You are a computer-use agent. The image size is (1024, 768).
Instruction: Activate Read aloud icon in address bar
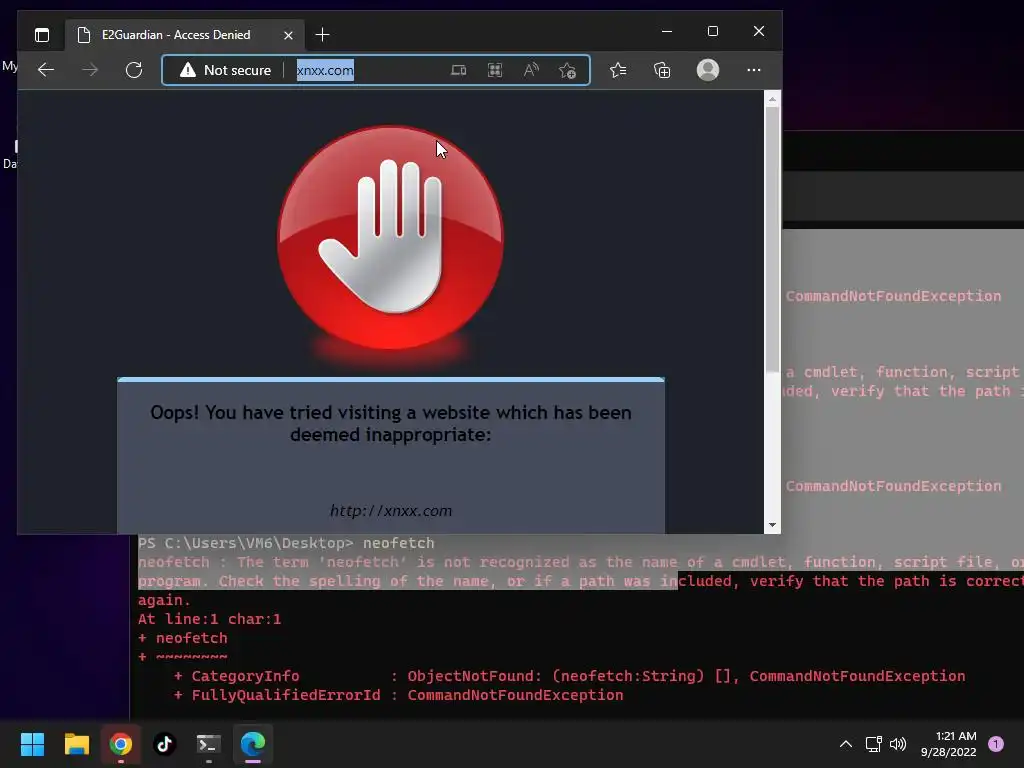531,70
